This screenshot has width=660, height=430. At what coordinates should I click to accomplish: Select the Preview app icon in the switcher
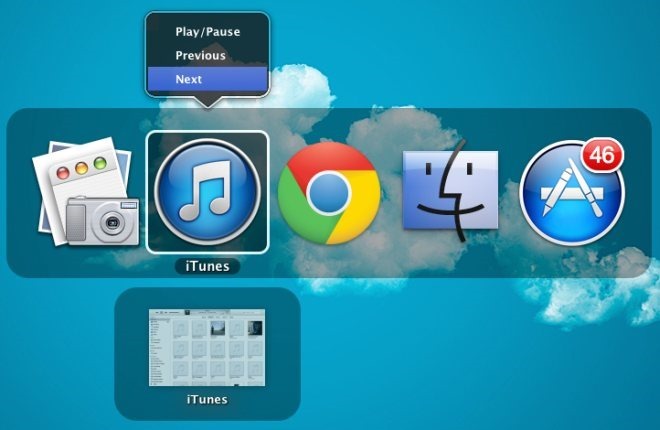point(86,192)
